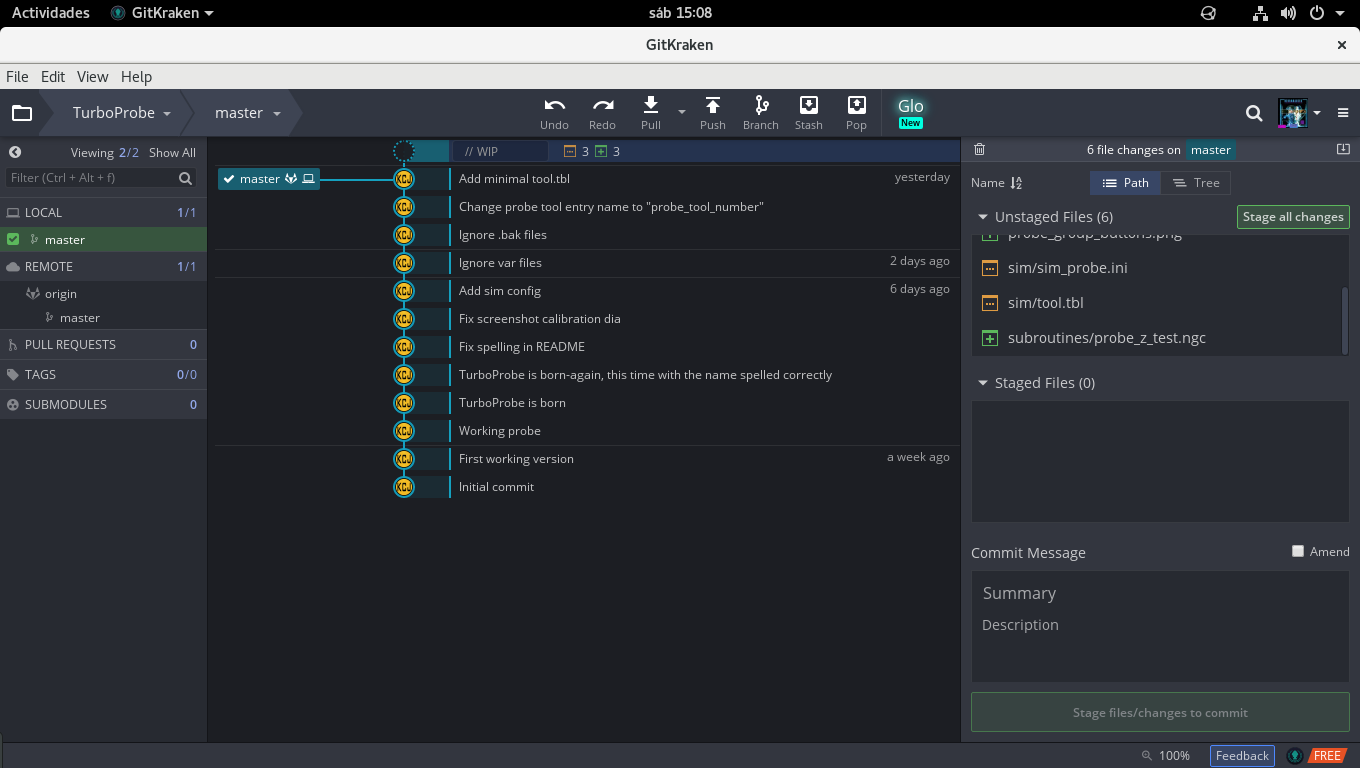This screenshot has width=1360, height=768.
Task: Collapse the Unstaged Files section
Action: click(x=984, y=217)
